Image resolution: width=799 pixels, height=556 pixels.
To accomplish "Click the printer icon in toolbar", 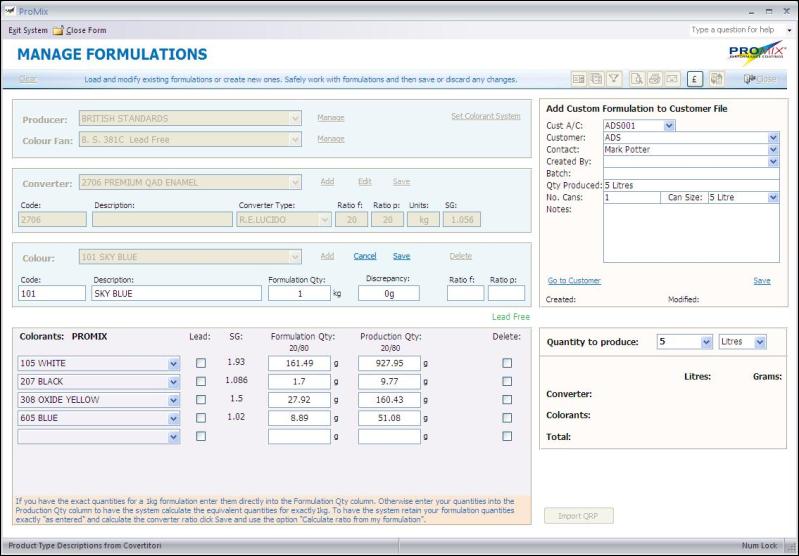I will [x=655, y=79].
